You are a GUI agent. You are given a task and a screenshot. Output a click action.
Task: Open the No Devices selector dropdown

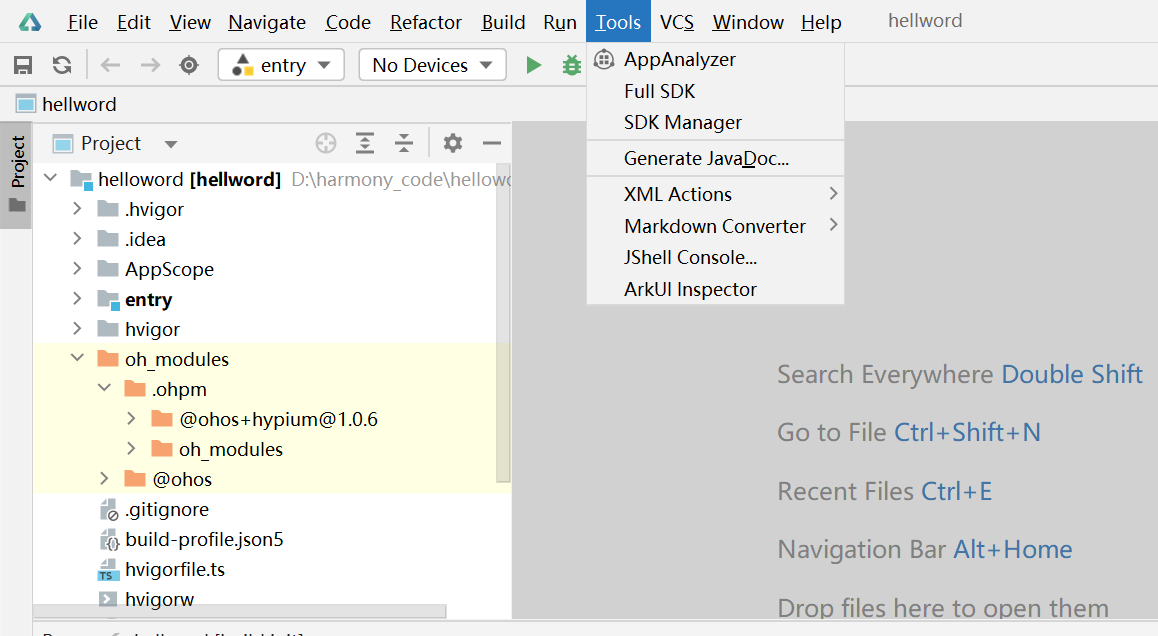pos(432,65)
